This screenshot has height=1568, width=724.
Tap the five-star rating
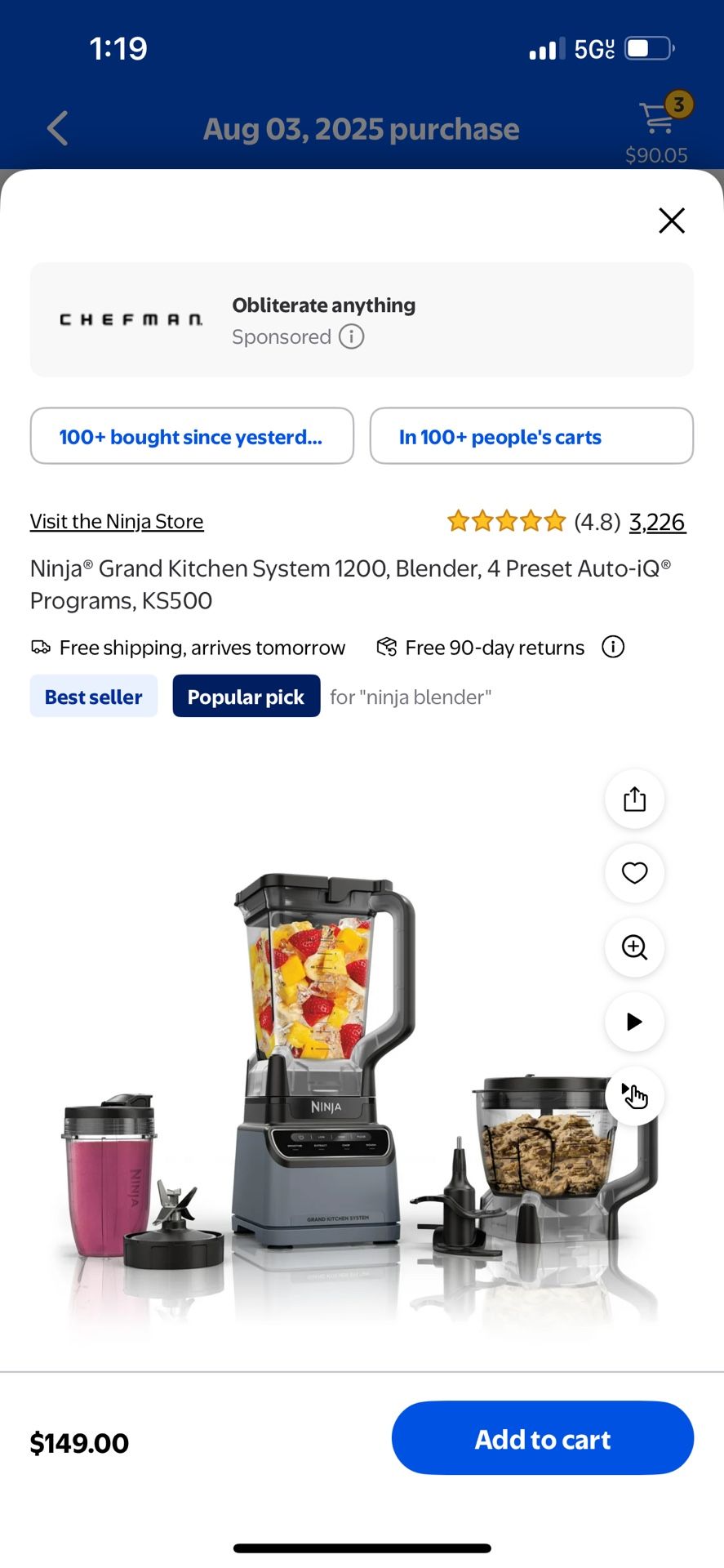(x=506, y=521)
